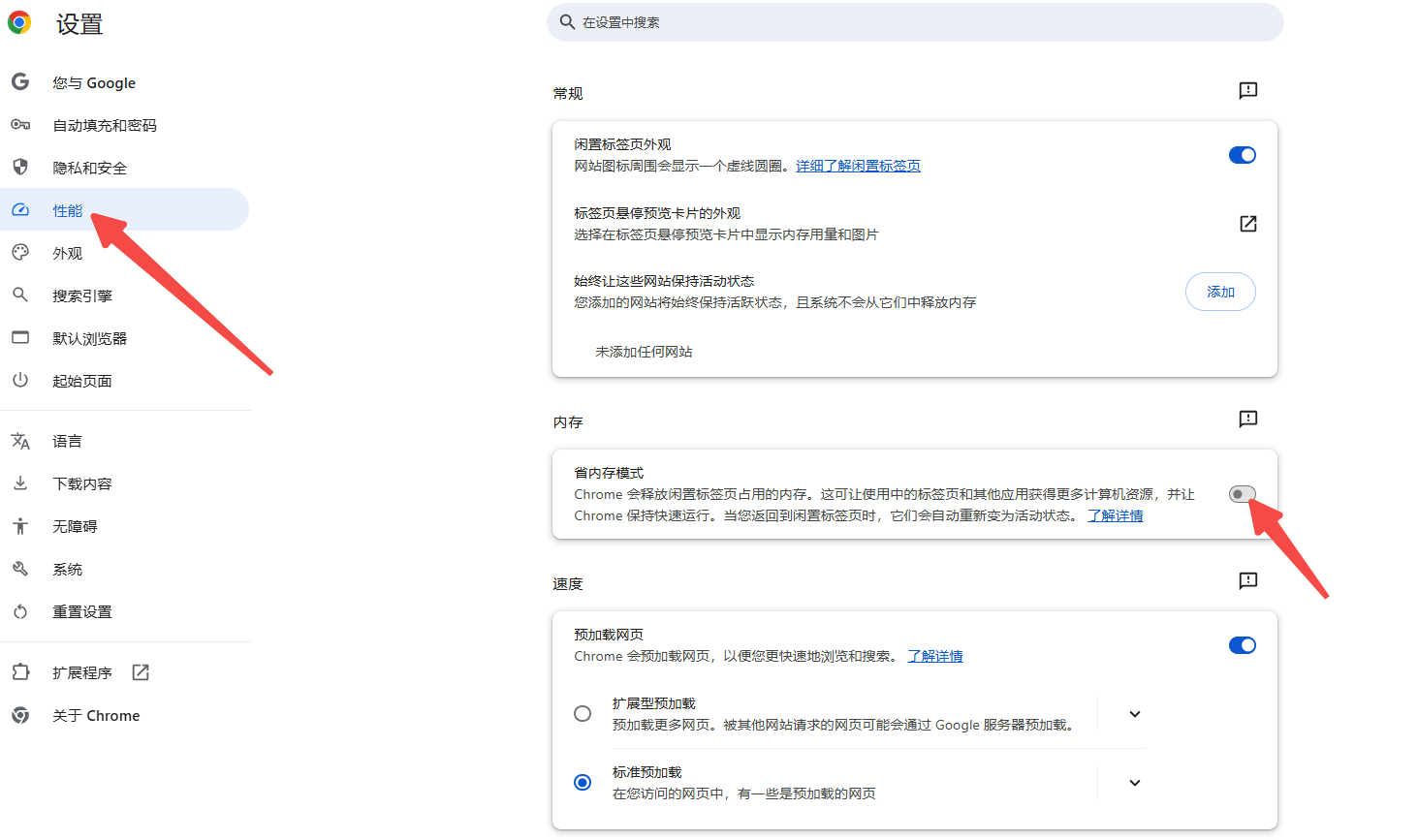The image size is (1418, 840).
Task: Click the 标签页悬停预览卡片的外观 row title
Action: pos(656,212)
